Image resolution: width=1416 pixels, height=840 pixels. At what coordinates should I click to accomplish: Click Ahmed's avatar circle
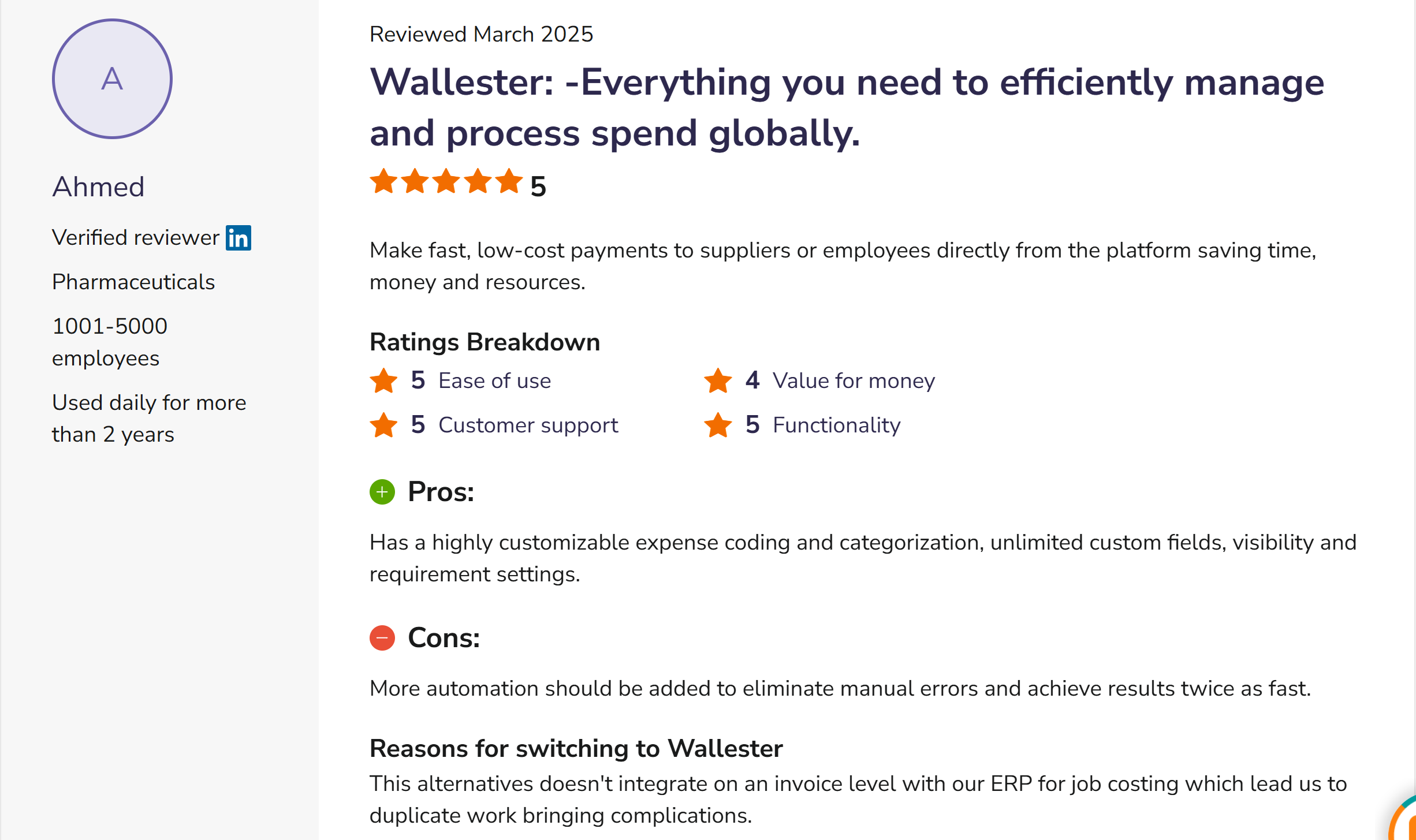112,79
